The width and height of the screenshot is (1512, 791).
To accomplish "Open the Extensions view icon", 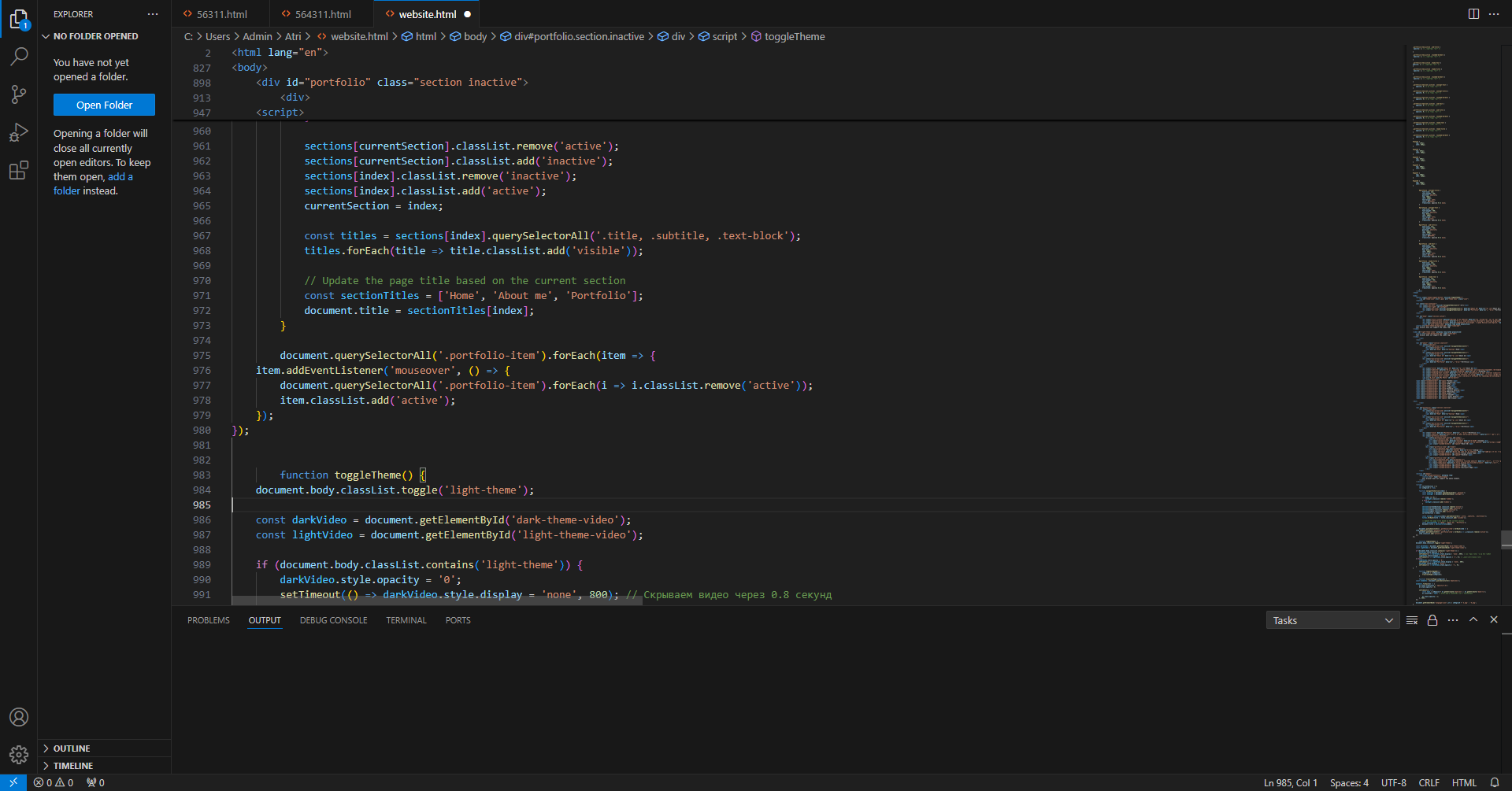I will coord(19,170).
